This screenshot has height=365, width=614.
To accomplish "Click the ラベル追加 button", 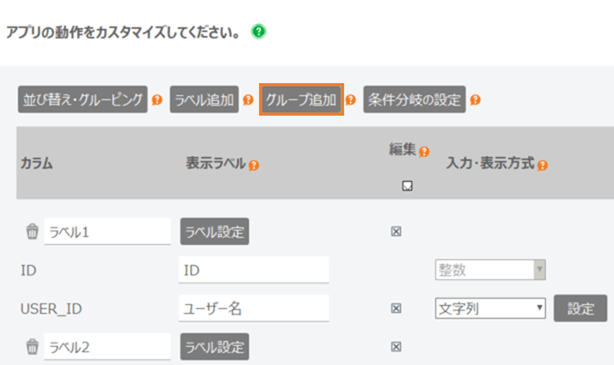I will pos(204,99).
